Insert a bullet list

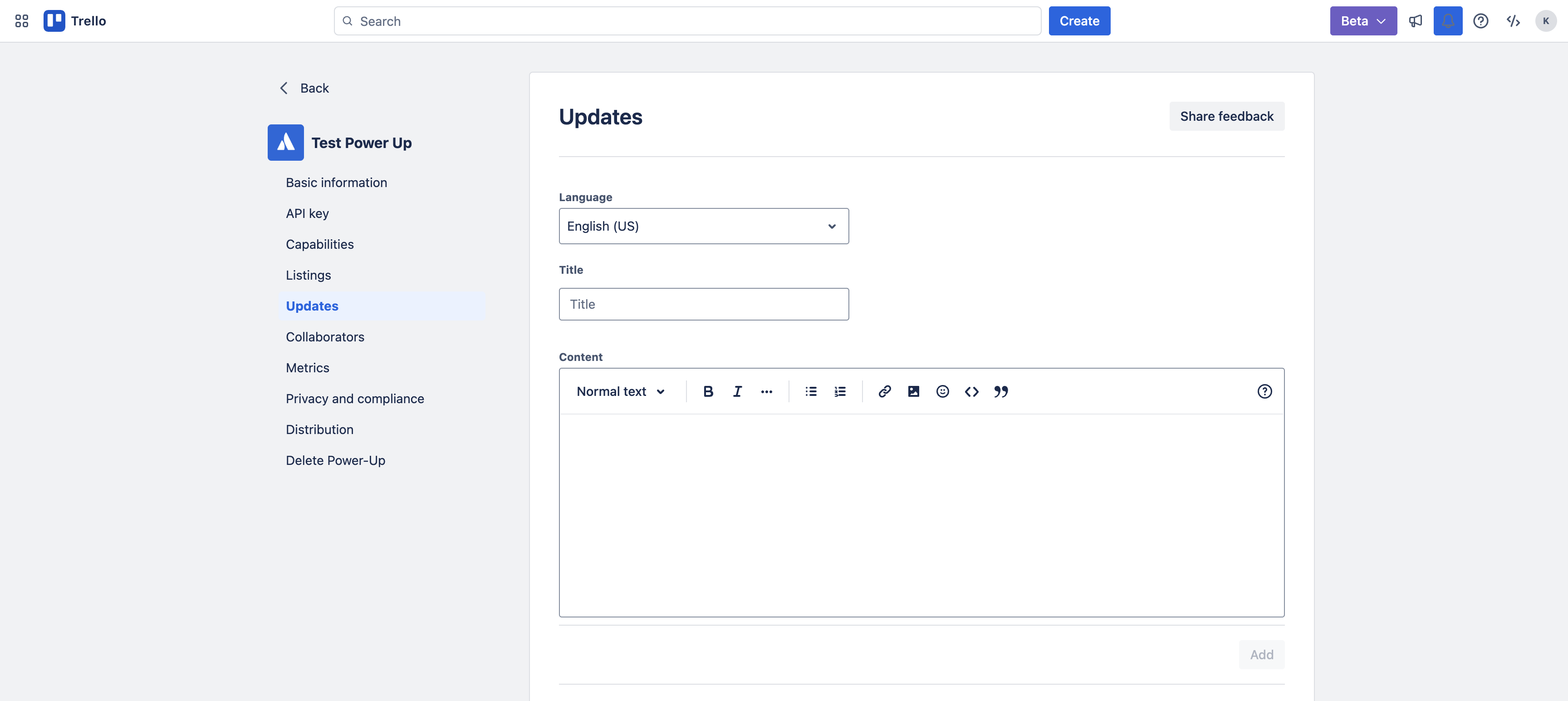pyautogui.click(x=811, y=392)
